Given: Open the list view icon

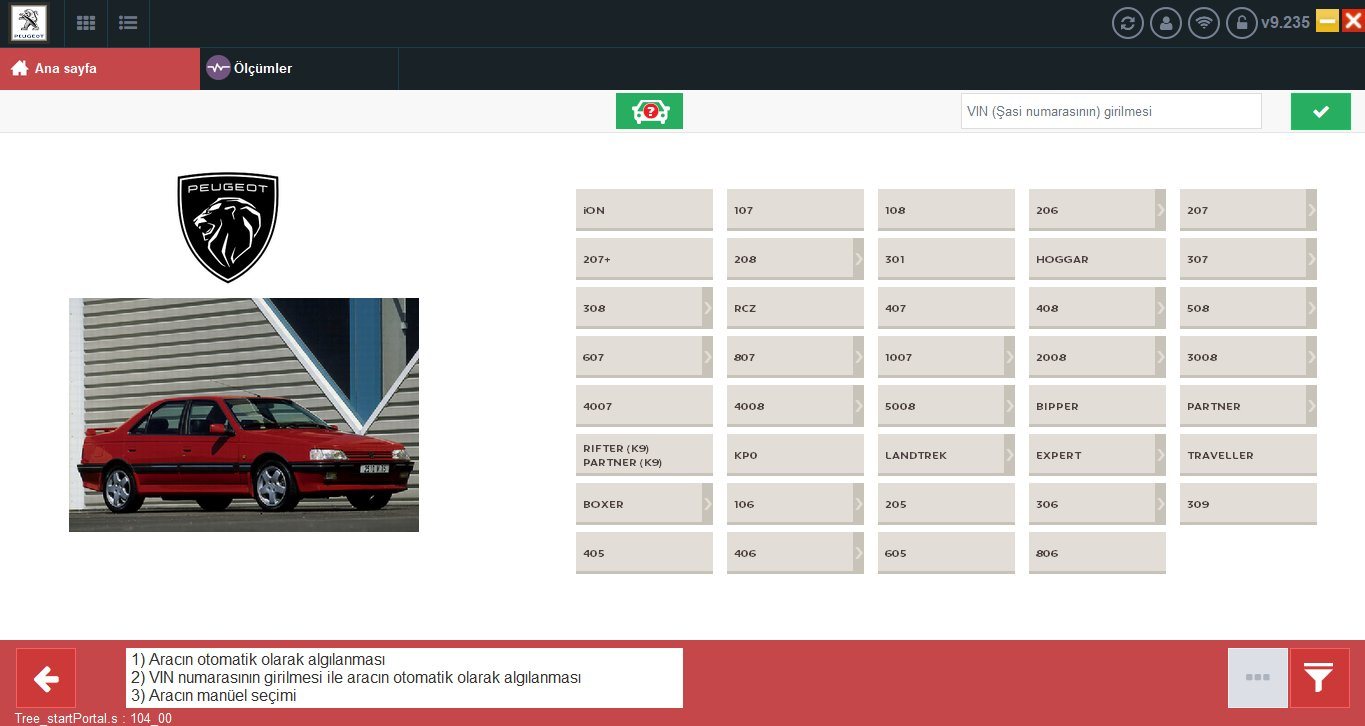Looking at the screenshot, I should [128, 23].
